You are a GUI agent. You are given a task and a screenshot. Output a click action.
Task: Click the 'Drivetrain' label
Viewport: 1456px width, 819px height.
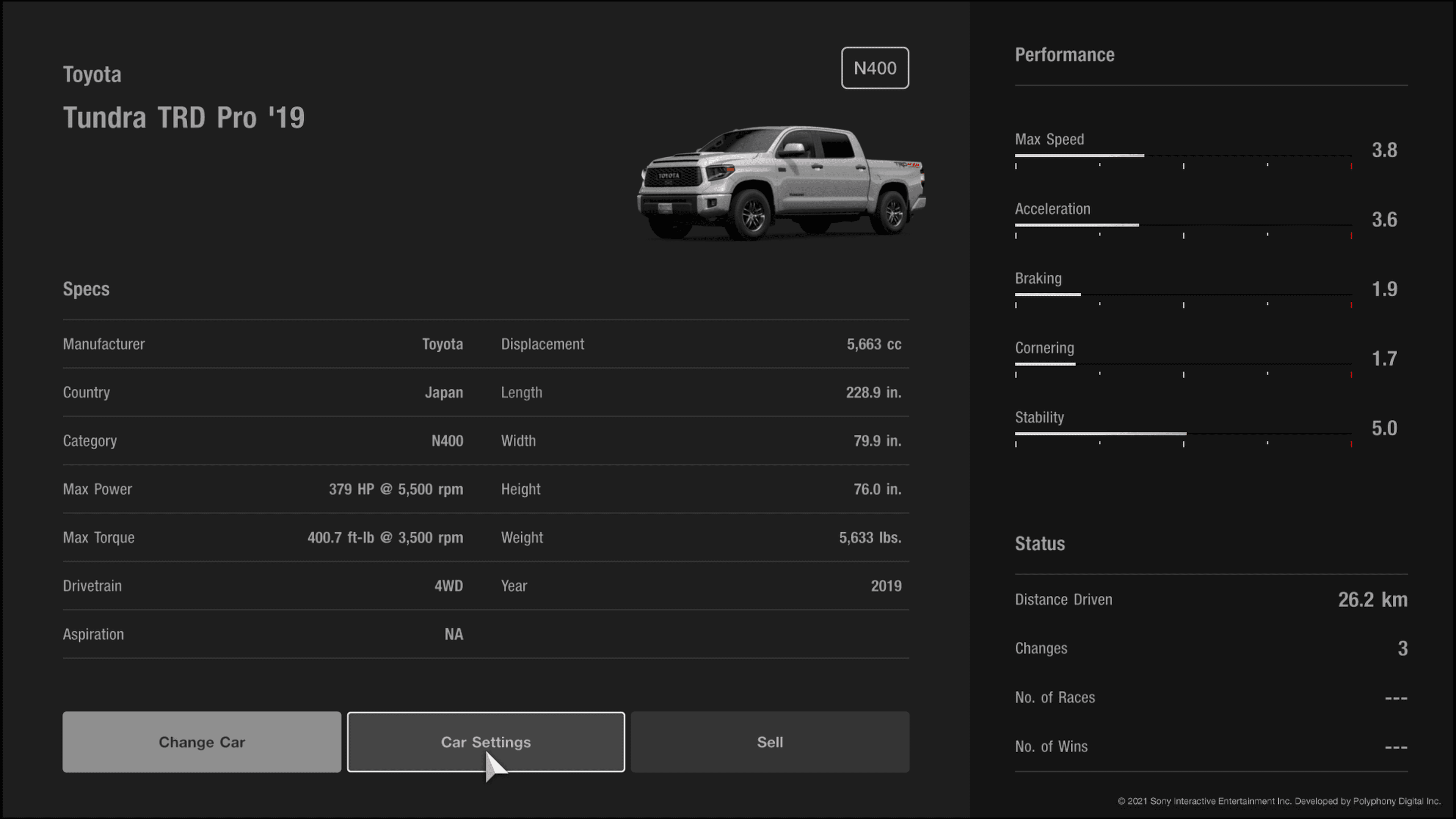[x=92, y=586]
